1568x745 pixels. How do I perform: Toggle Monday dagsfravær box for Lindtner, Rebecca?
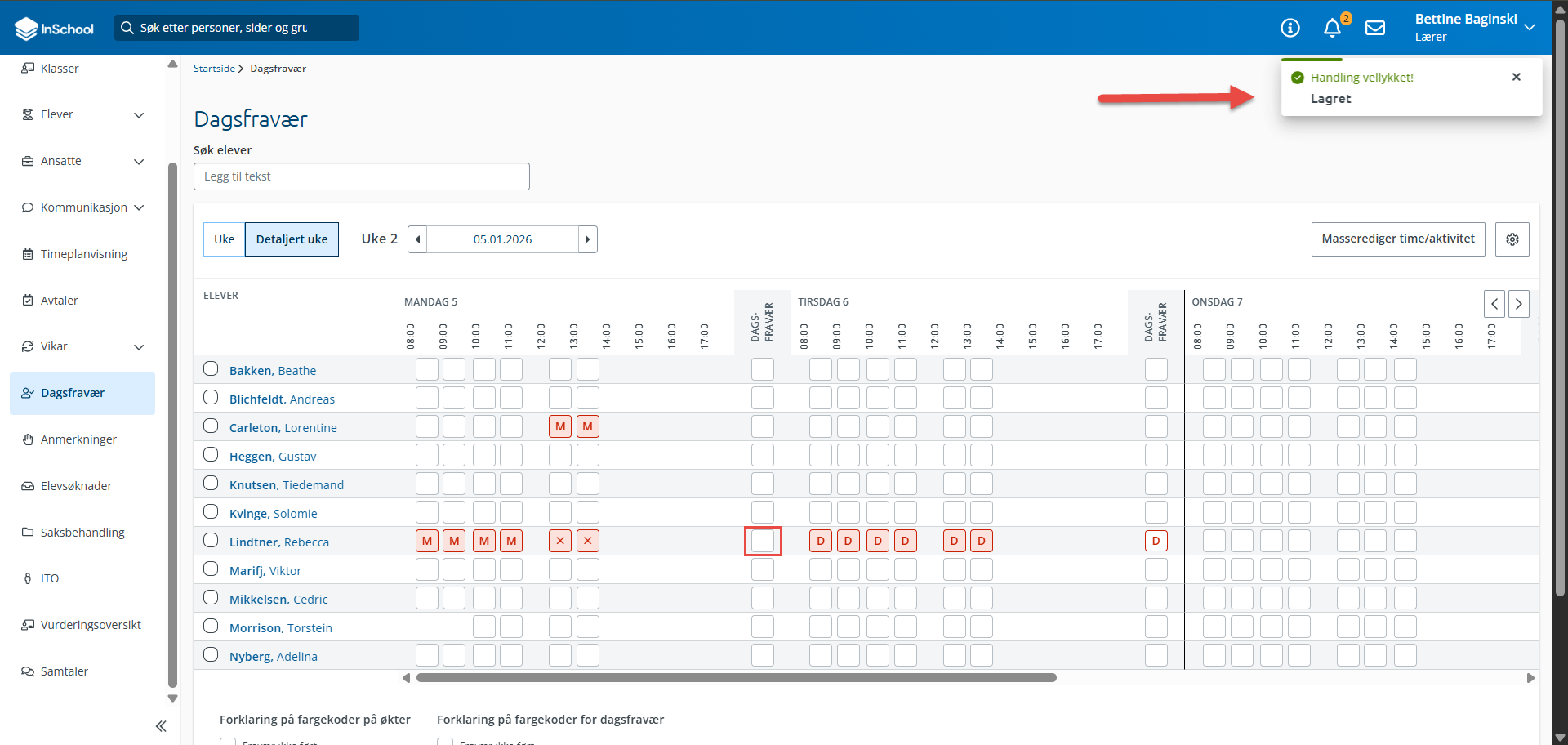pos(763,541)
